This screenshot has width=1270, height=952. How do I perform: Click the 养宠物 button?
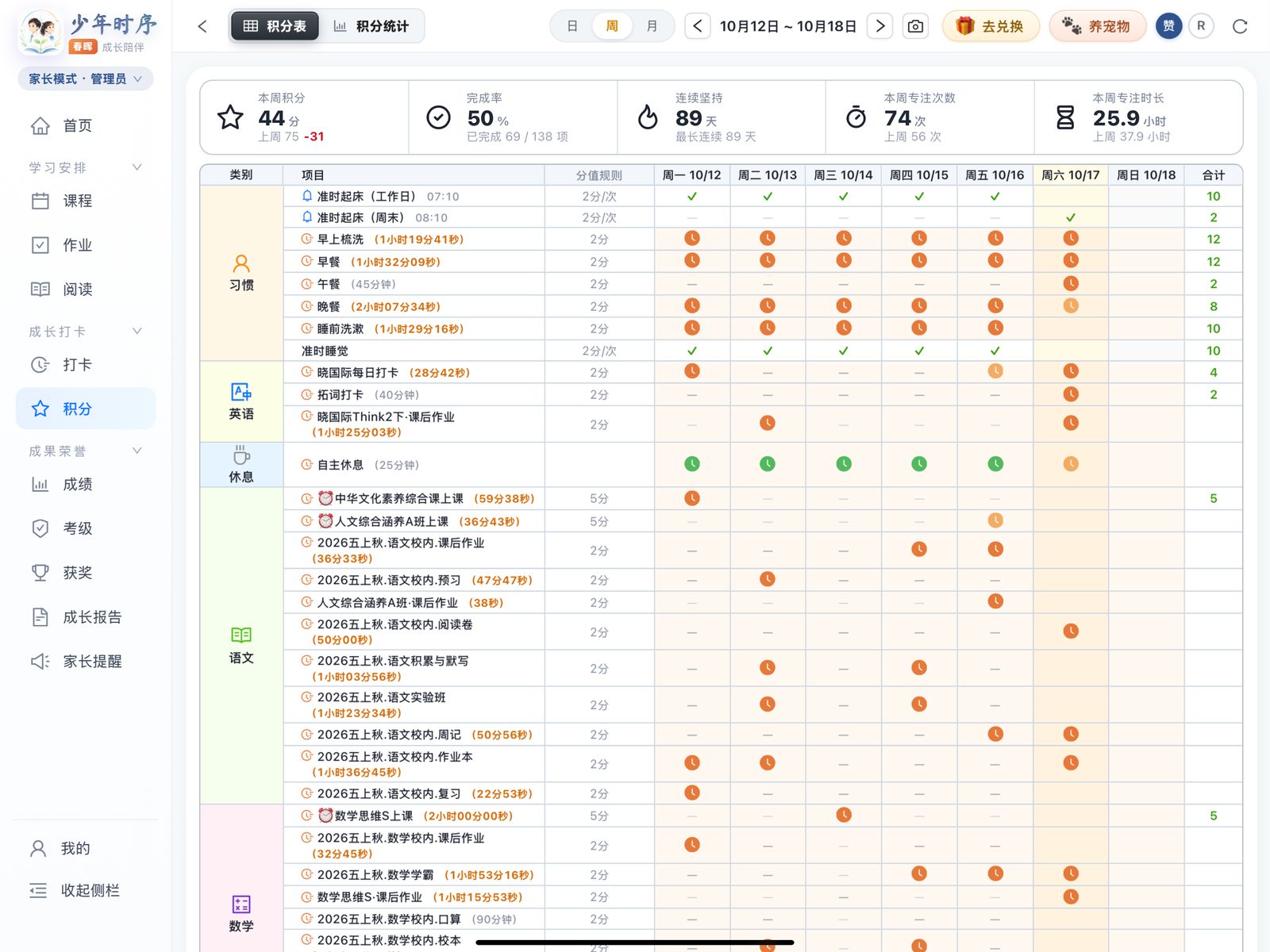coord(1098,26)
